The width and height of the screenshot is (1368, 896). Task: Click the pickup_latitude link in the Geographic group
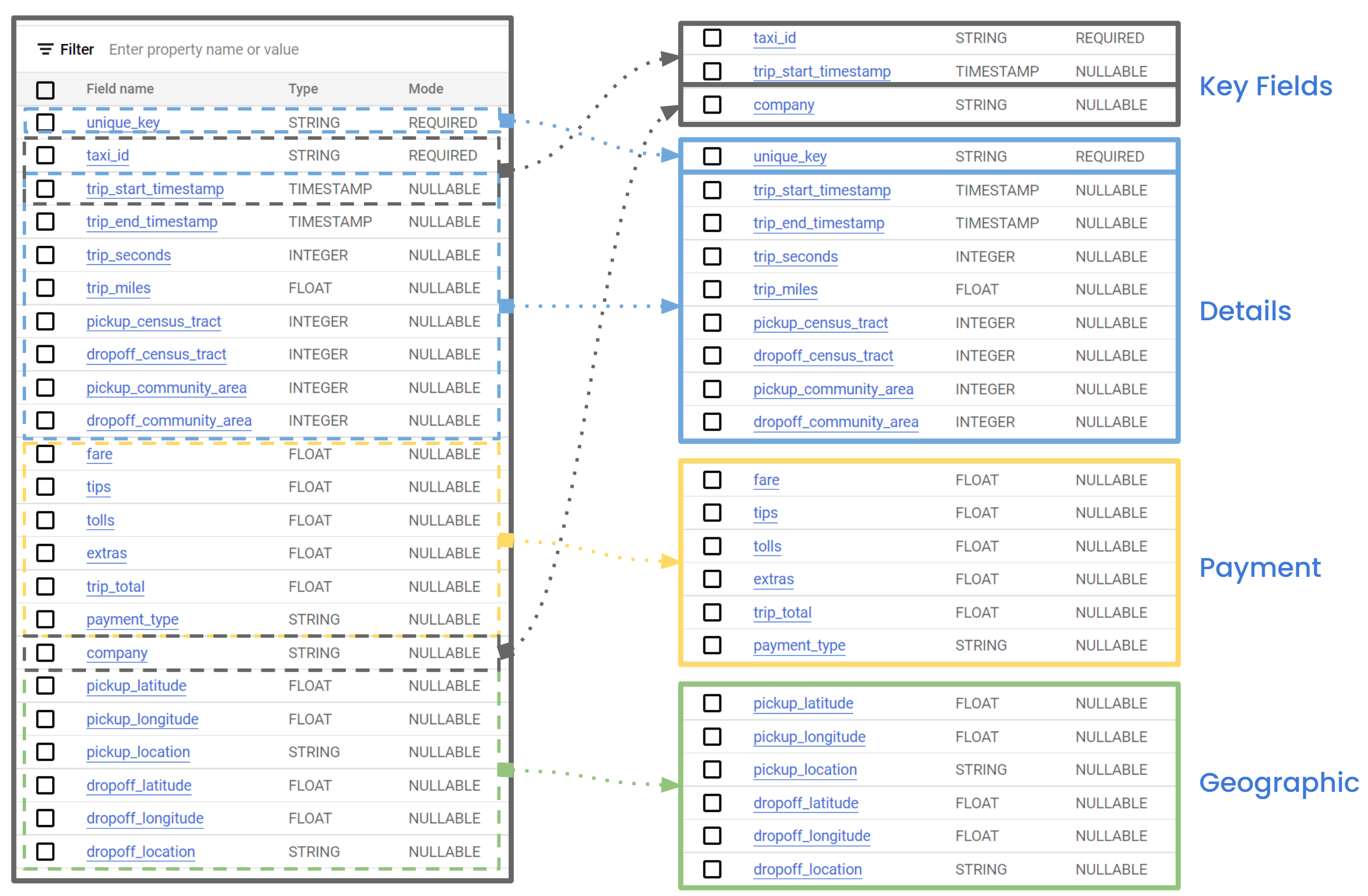[802, 703]
